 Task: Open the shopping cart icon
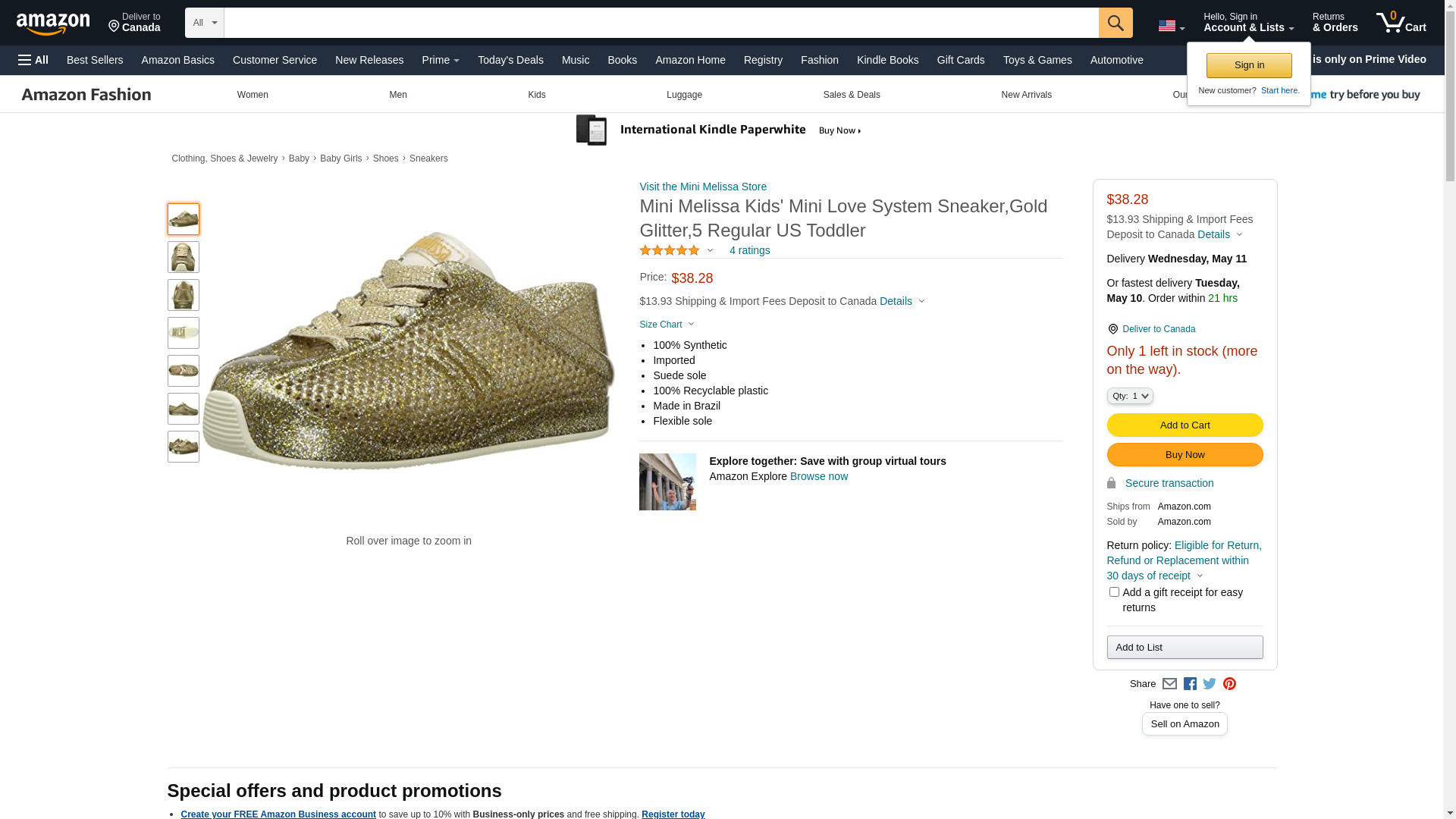click(1401, 23)
